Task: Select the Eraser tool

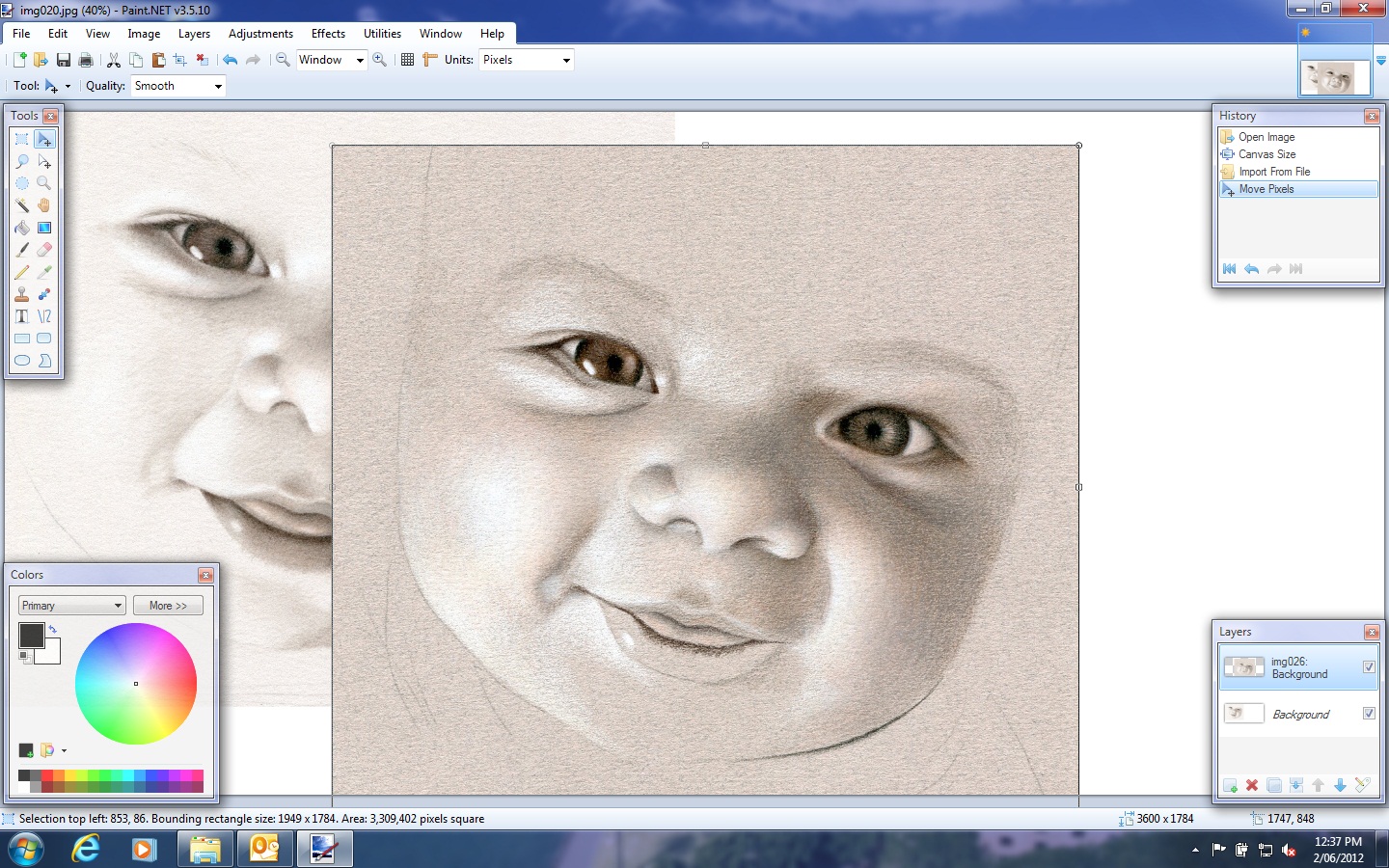Action: pos(44,250)
